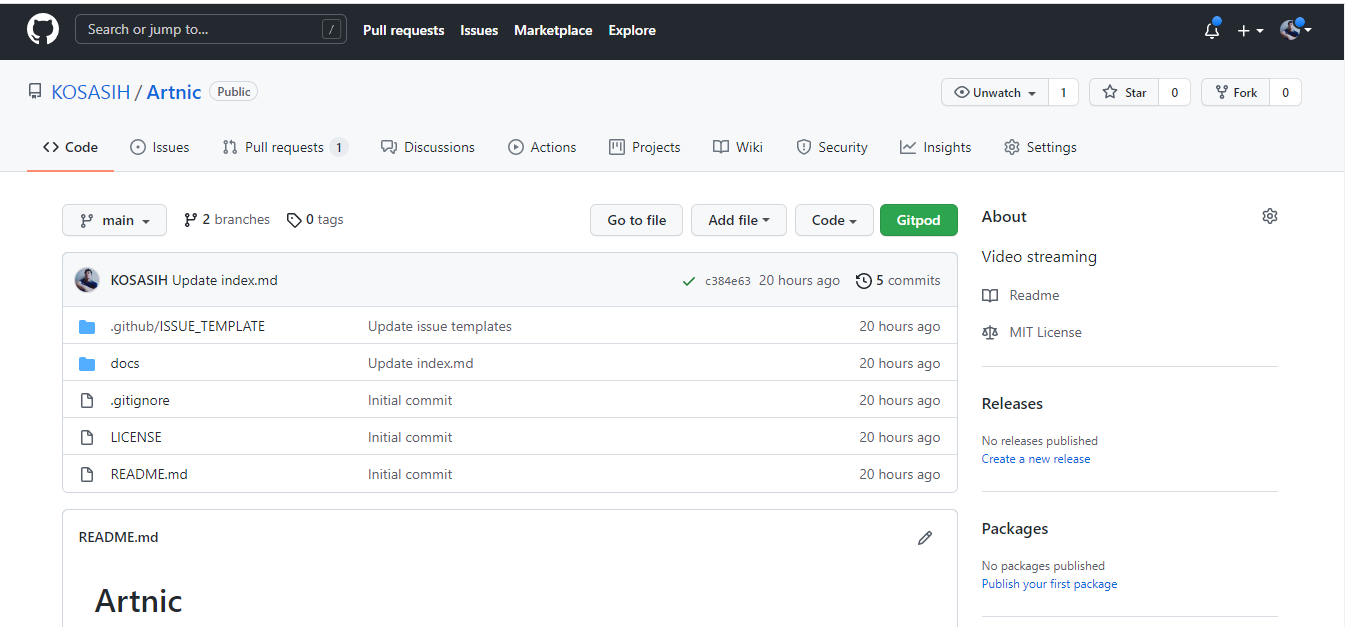The image size is (1345, 627).
Task: Open the stargazers count
Action: click(1174, 92)
